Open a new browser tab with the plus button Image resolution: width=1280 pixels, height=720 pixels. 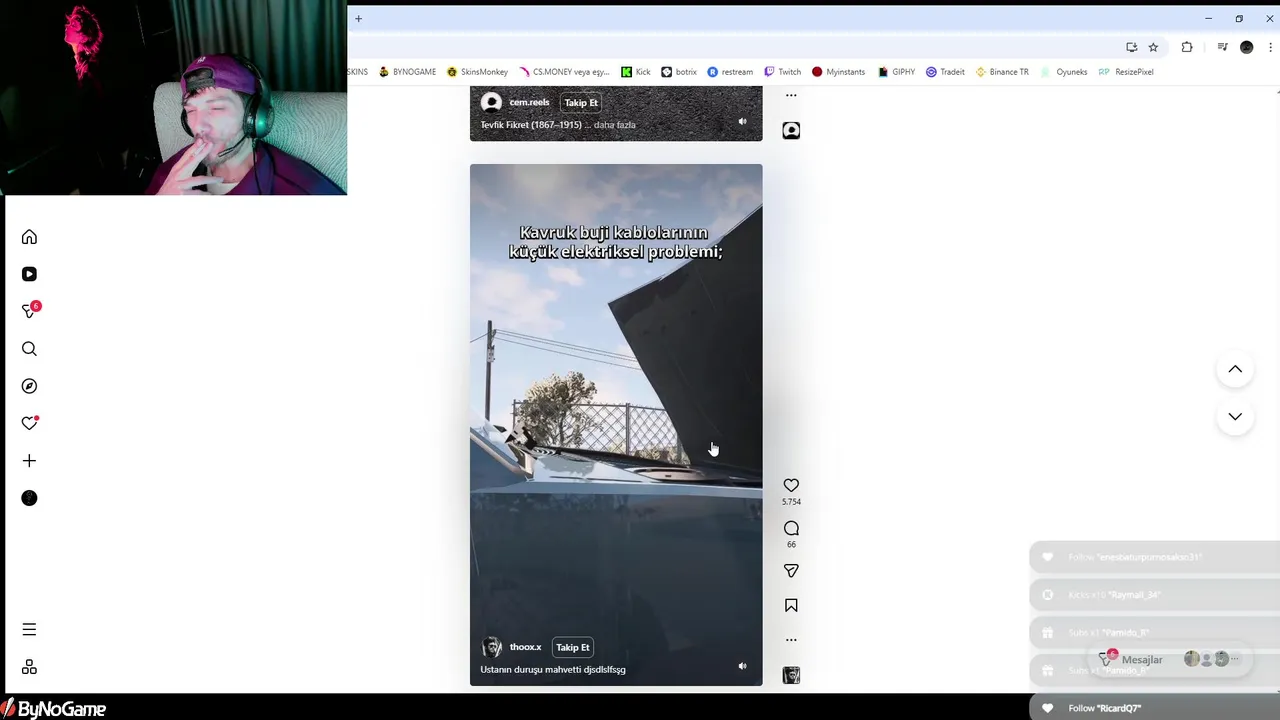click(358, 18)
